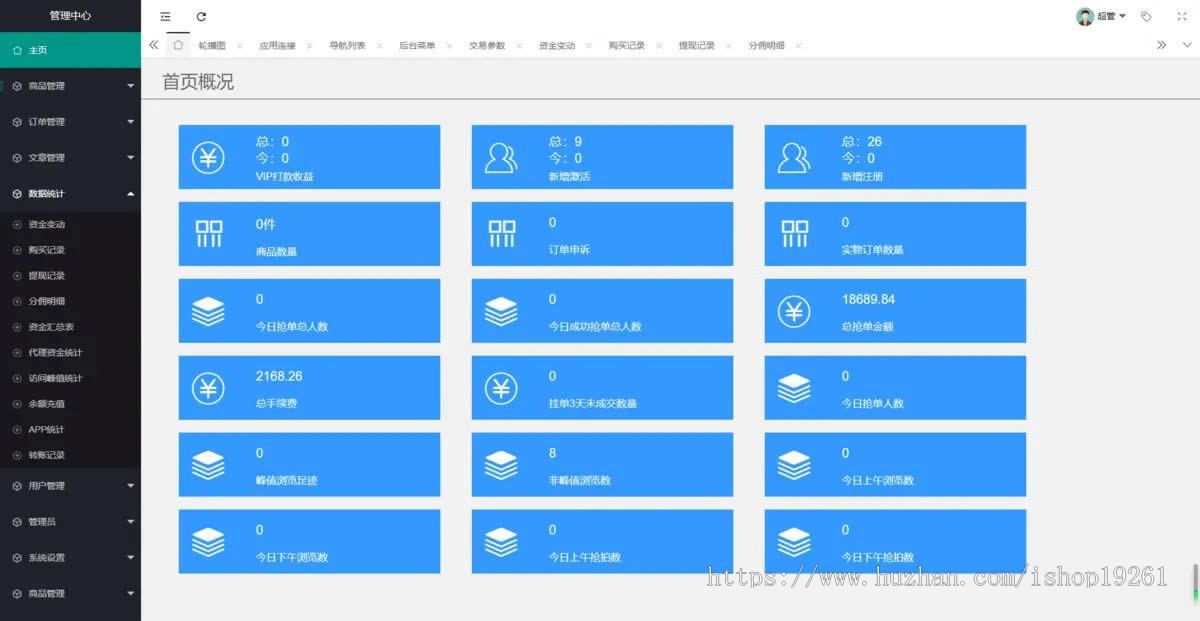Image resolution: width=1200 pixels, height=621 pixels.
Task: Click the stack icon on 非峰值浏览数 card
Action: click(501, 465)
